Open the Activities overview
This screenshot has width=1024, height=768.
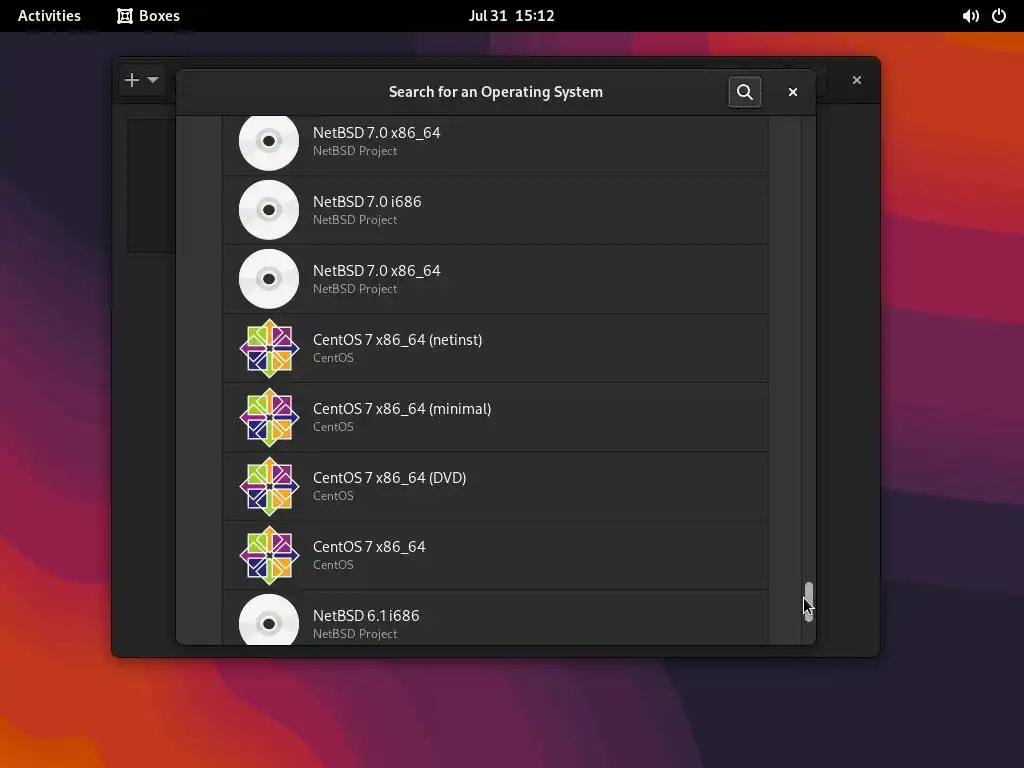(x=49, y=16)
